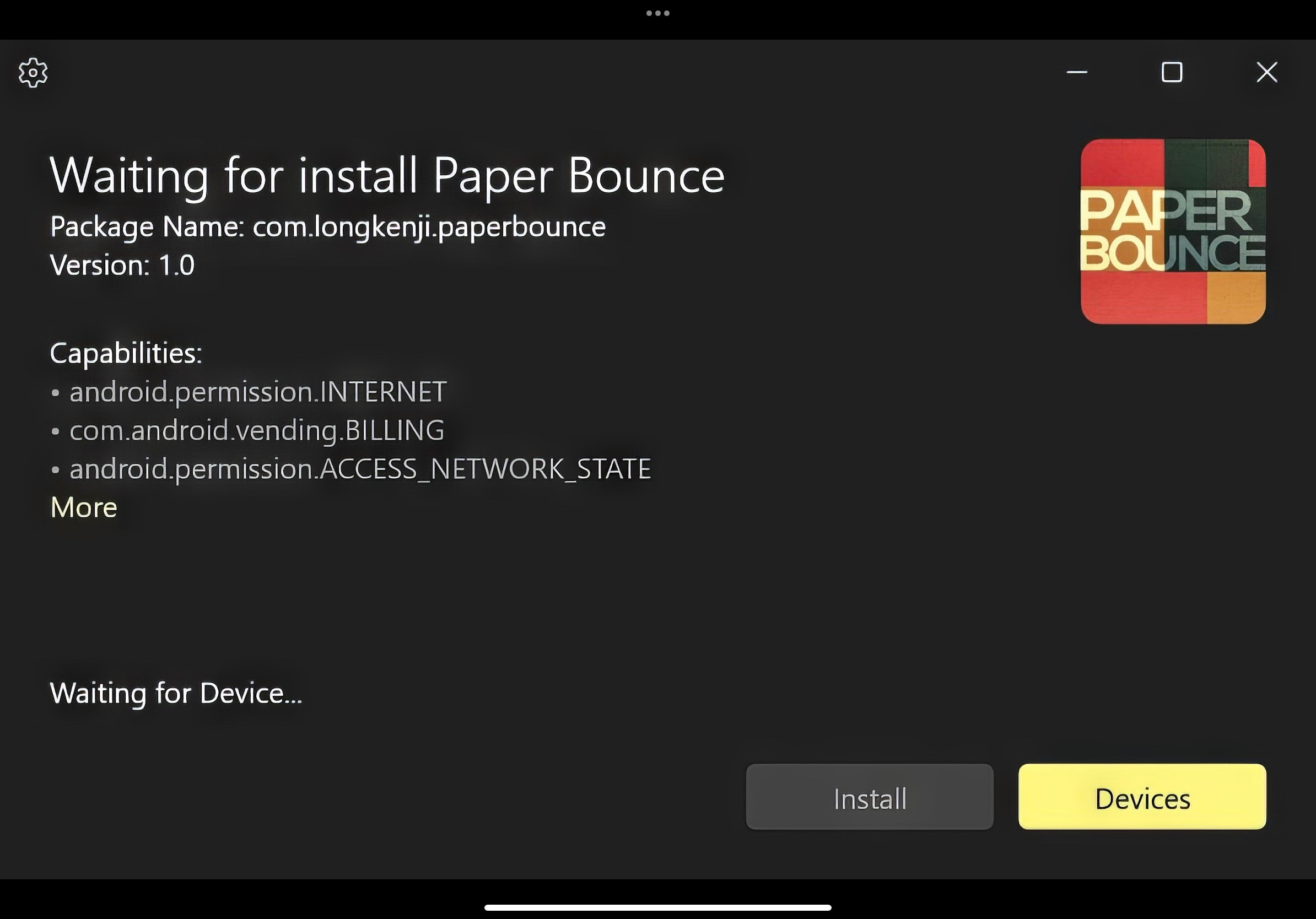Select package name com.longkenji.paperbounce text
The height and width of the screenshot is (919, 1316).
[429, 227]
